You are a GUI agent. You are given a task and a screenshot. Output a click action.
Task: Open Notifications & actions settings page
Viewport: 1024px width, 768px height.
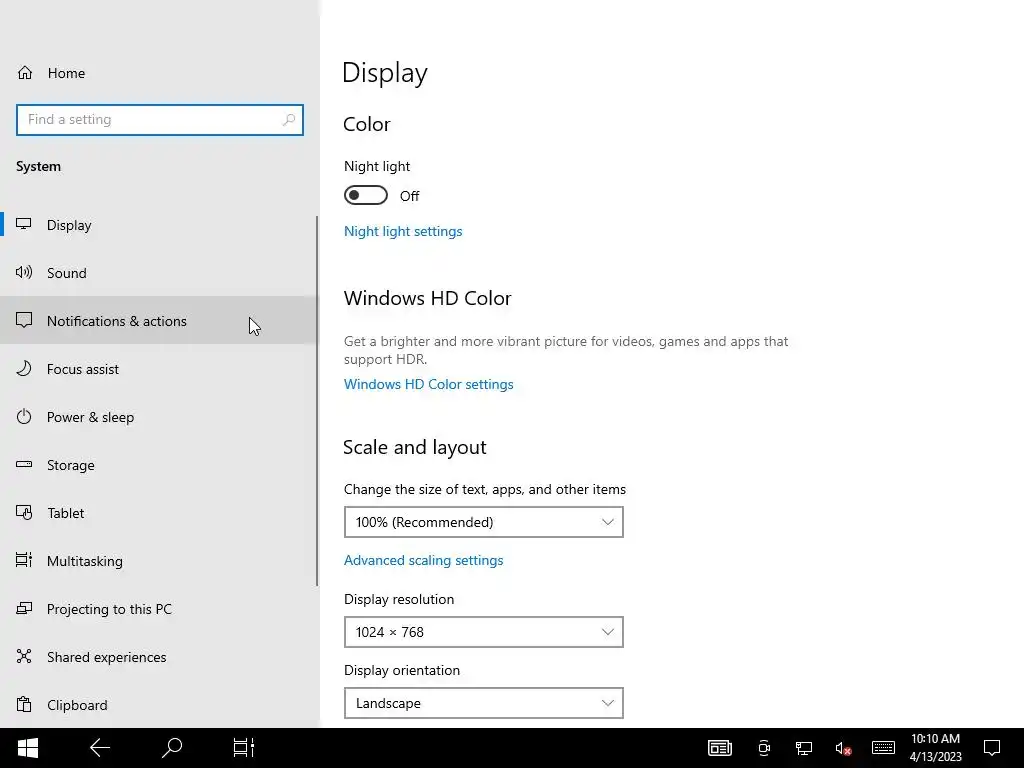click(x=159, y=320)
